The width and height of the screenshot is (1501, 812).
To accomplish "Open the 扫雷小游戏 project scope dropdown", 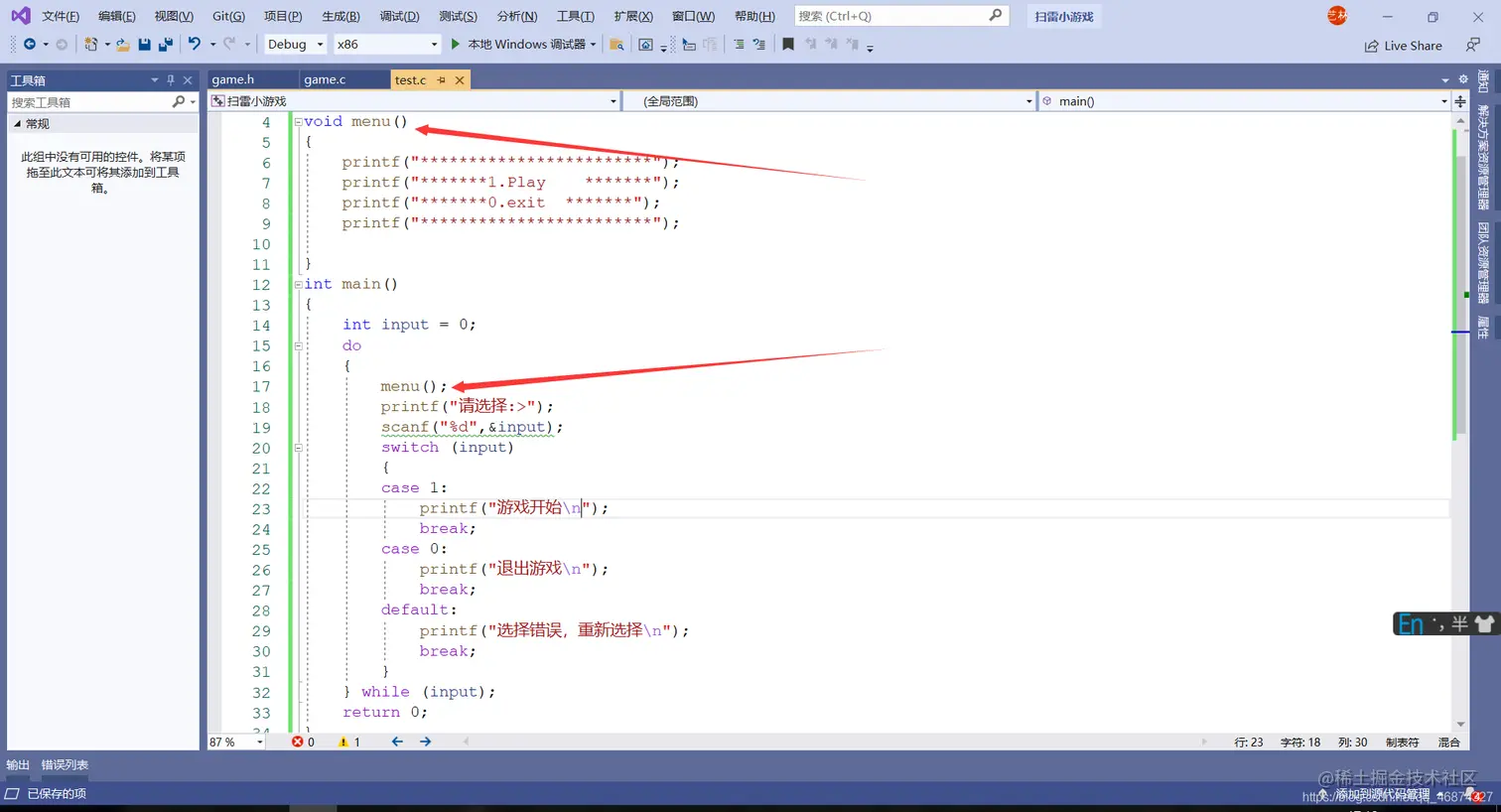I will coord(414,101).
